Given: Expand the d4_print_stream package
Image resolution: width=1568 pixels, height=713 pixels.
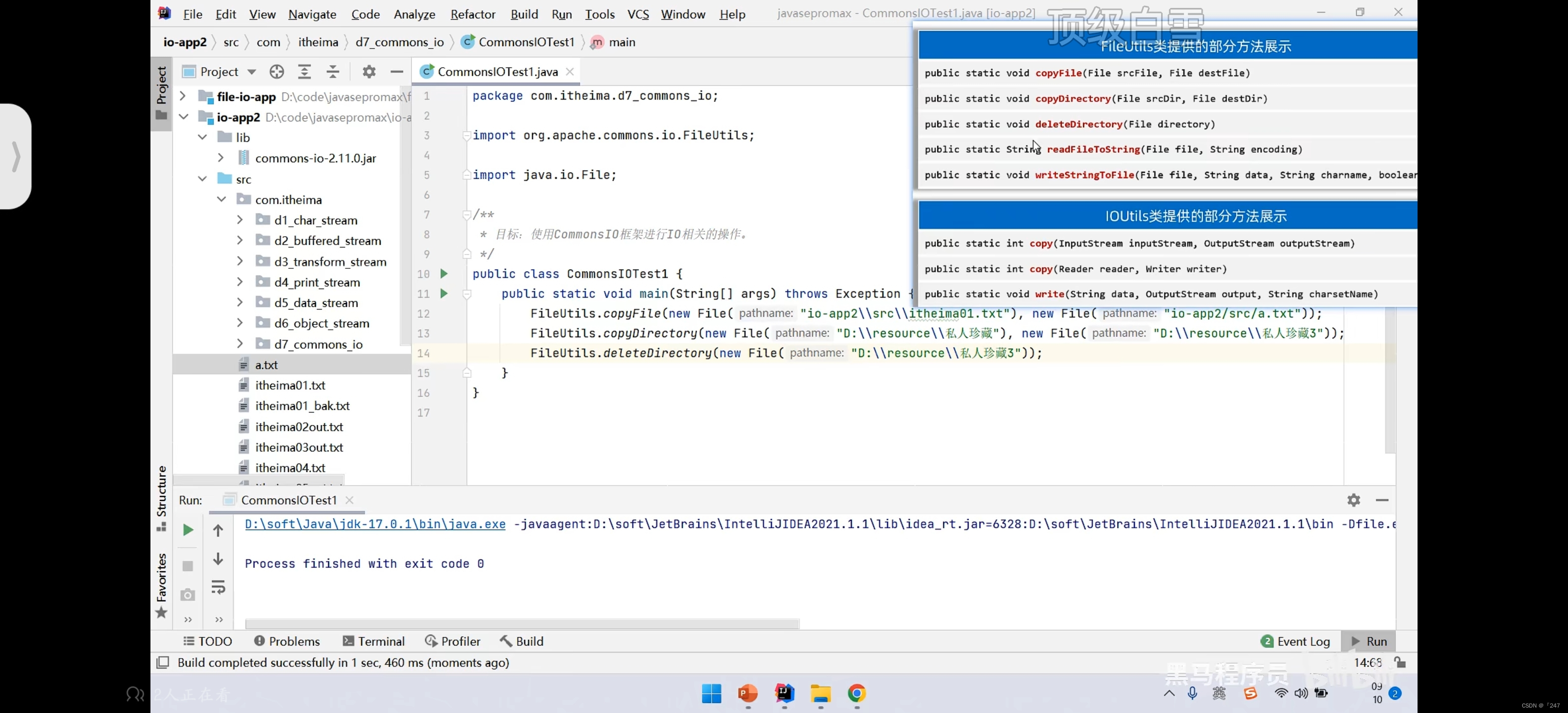Looking at the screenshot, I should tap(240, 282).
